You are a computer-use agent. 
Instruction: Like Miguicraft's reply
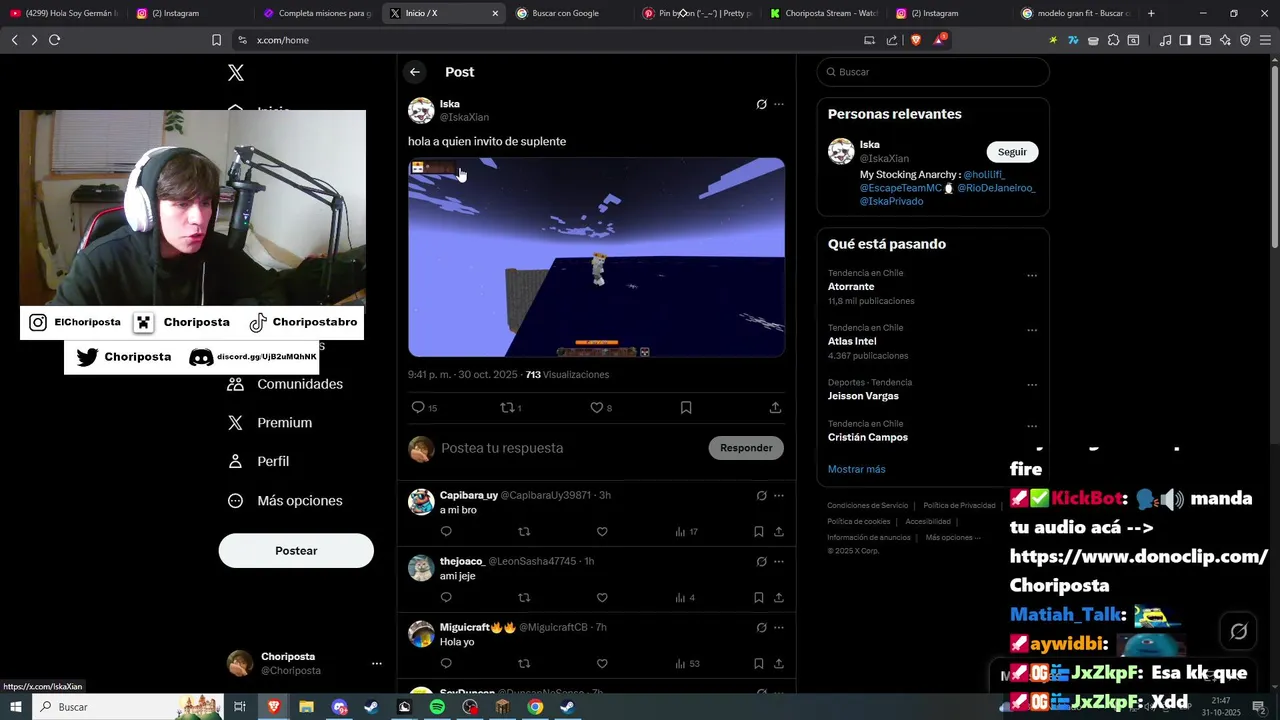click(x=602, y=664)
